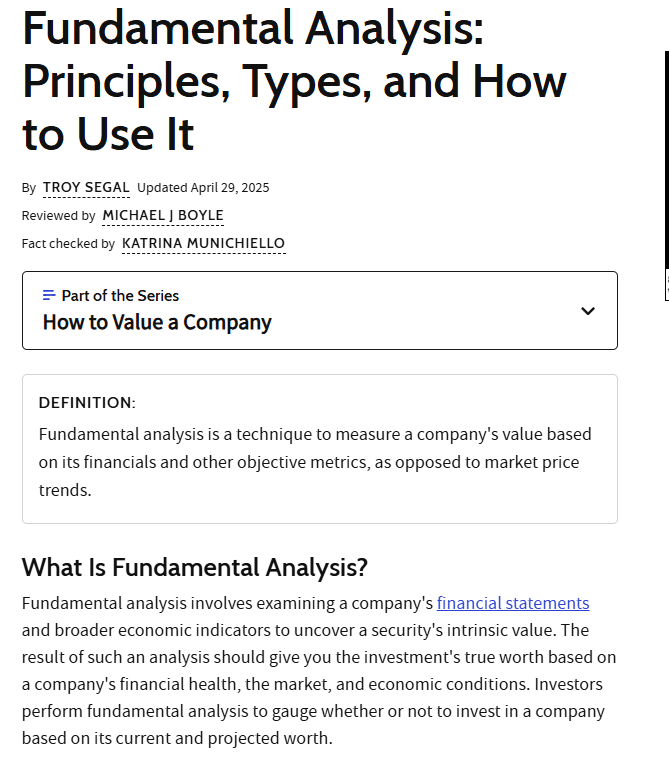The image size is (669, 761).
Task: Click the Reviewed by label
Action: pyautogui.click(x=58, y=215)
